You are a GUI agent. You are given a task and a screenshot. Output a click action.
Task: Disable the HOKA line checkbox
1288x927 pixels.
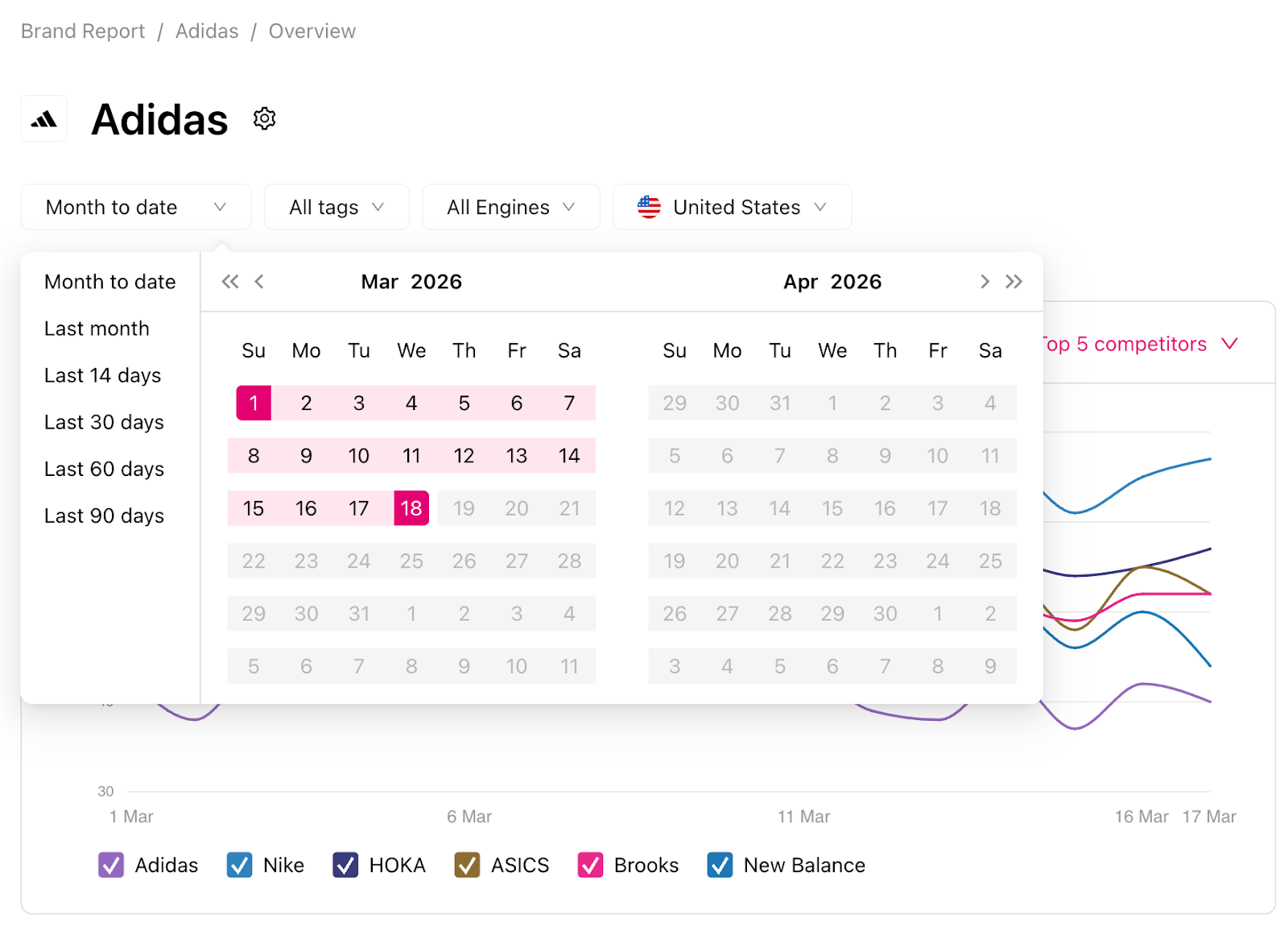pos(345,864)
